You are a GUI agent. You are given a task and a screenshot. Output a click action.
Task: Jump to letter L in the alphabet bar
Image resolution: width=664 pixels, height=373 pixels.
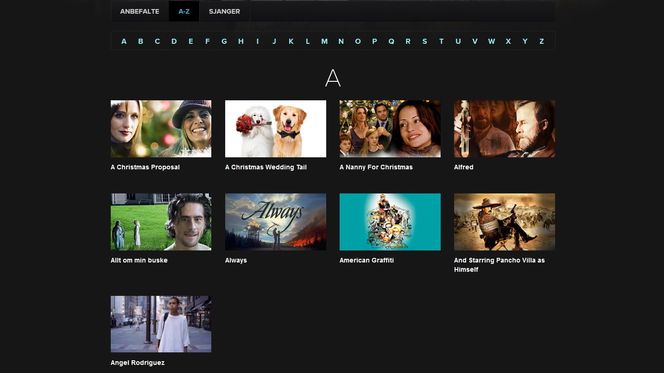click(x=308, y=41)
